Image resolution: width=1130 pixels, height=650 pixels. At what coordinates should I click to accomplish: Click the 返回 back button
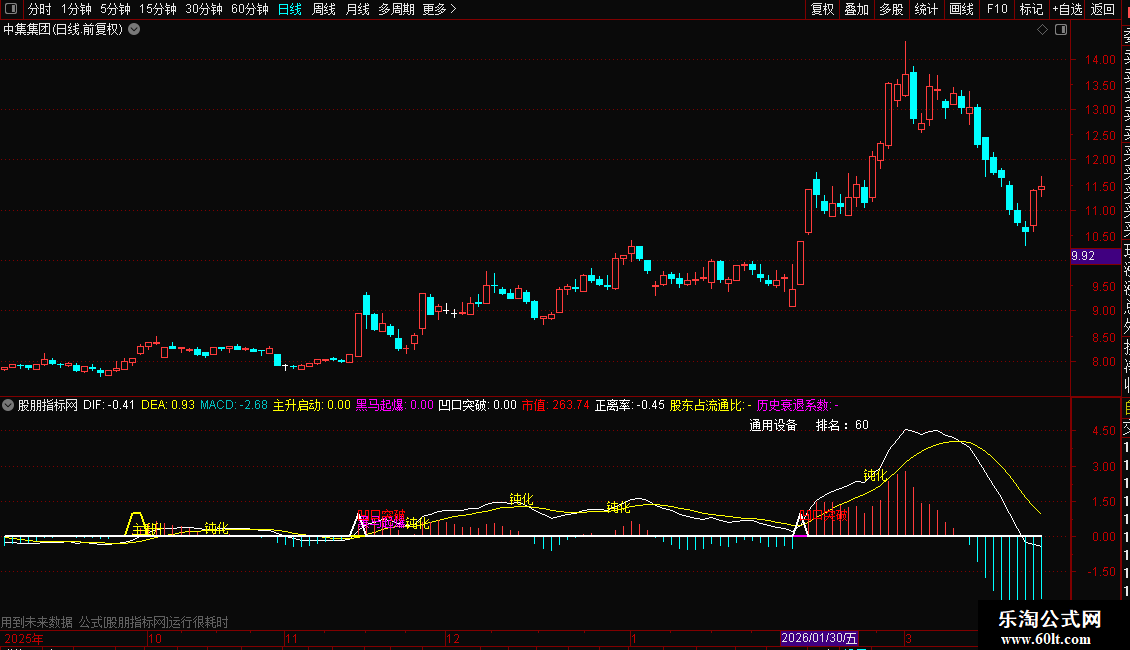coord(1103,9)
